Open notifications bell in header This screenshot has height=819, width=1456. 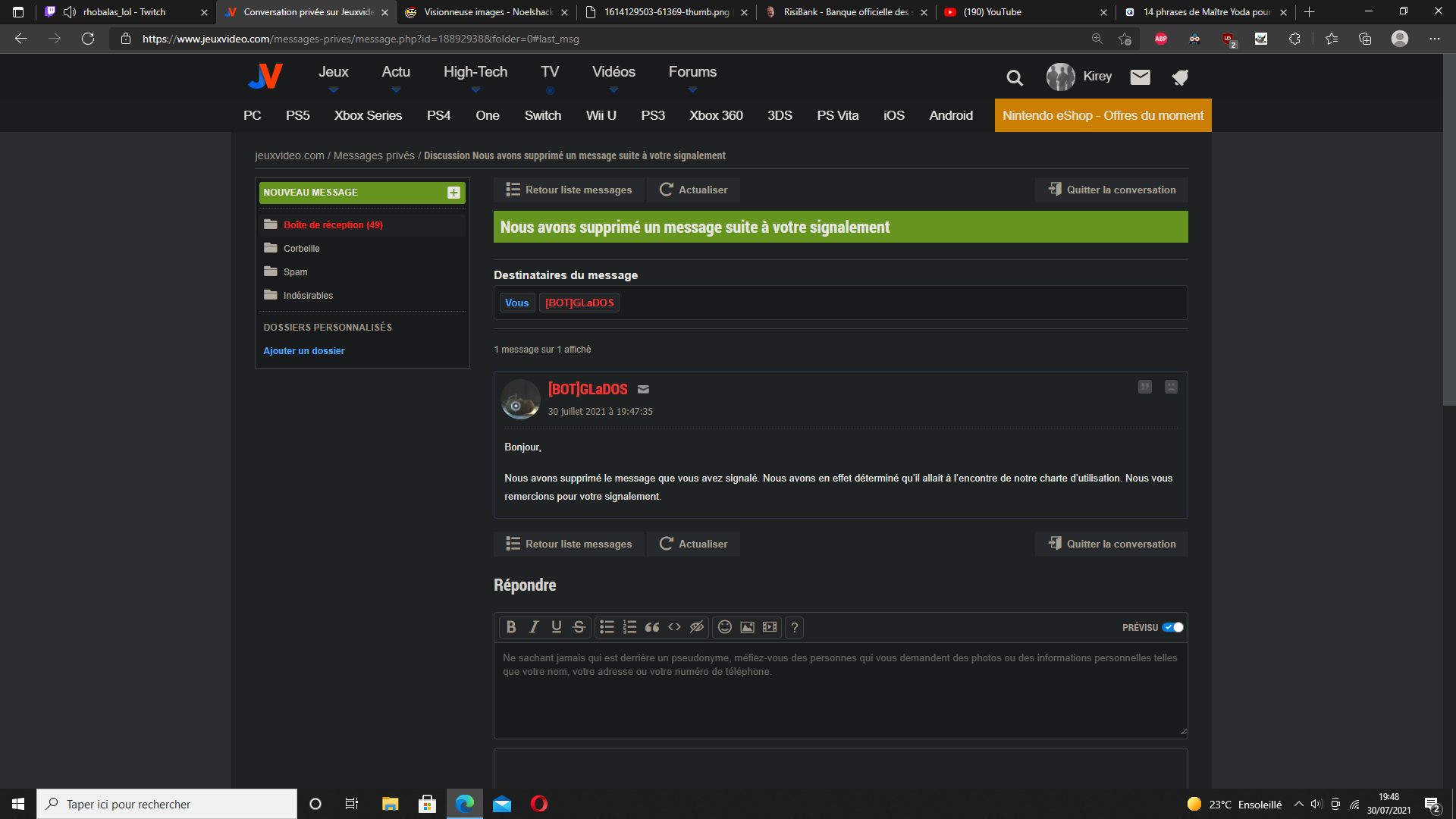click(x=1180, y=77)
